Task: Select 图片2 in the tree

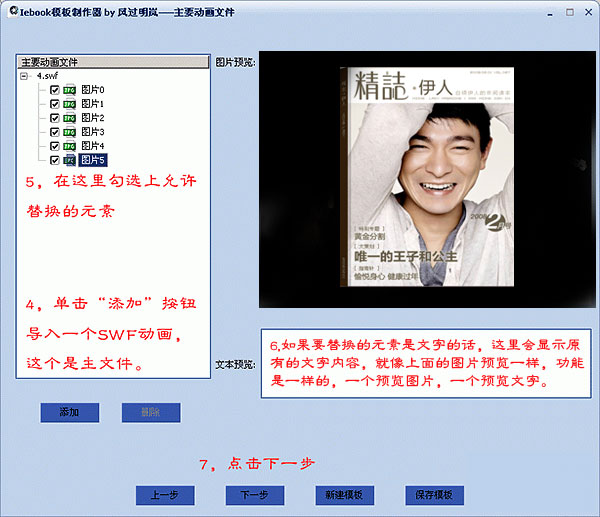Action: click(93, 118)
